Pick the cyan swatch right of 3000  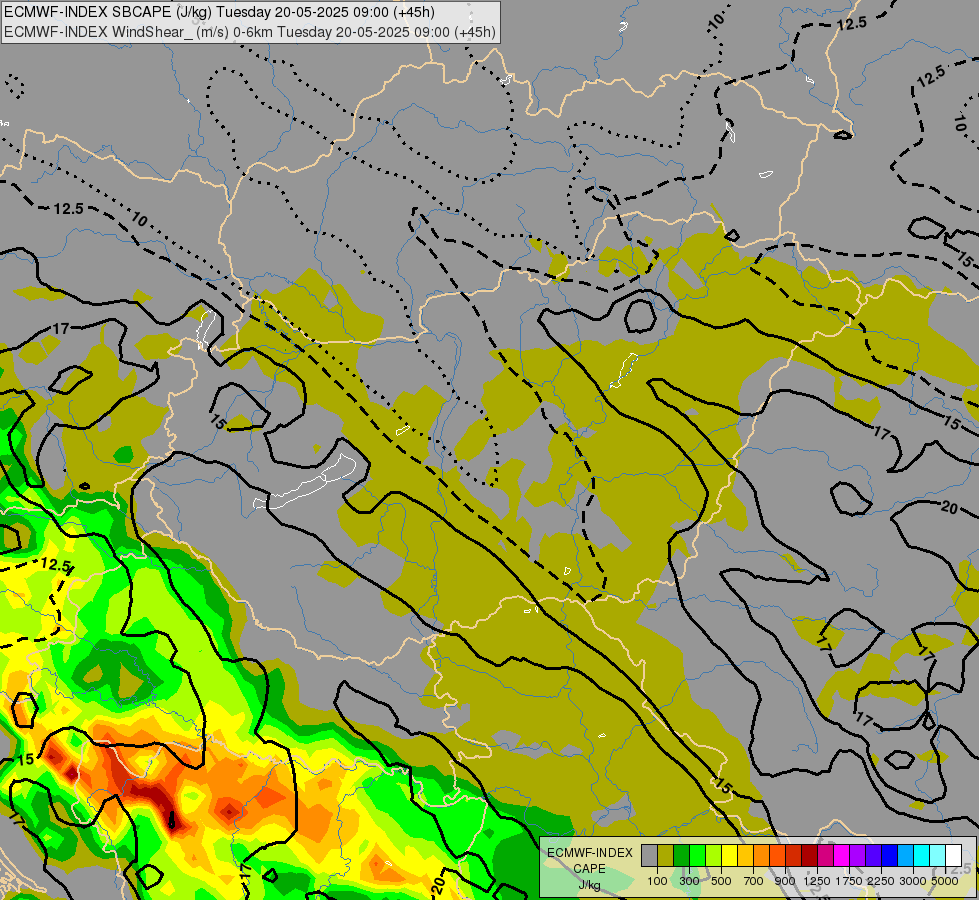pyautogui.click(x=922, y=856)
